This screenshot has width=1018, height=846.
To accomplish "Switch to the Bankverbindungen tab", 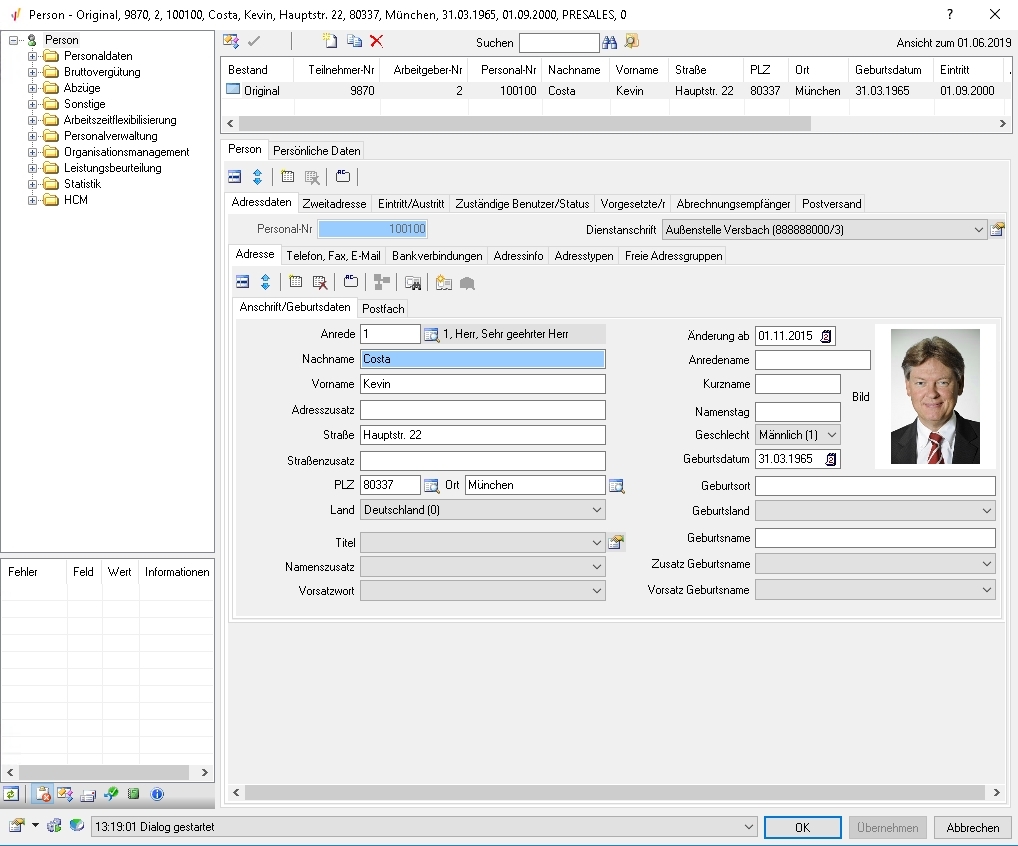I will click(437, 256).
